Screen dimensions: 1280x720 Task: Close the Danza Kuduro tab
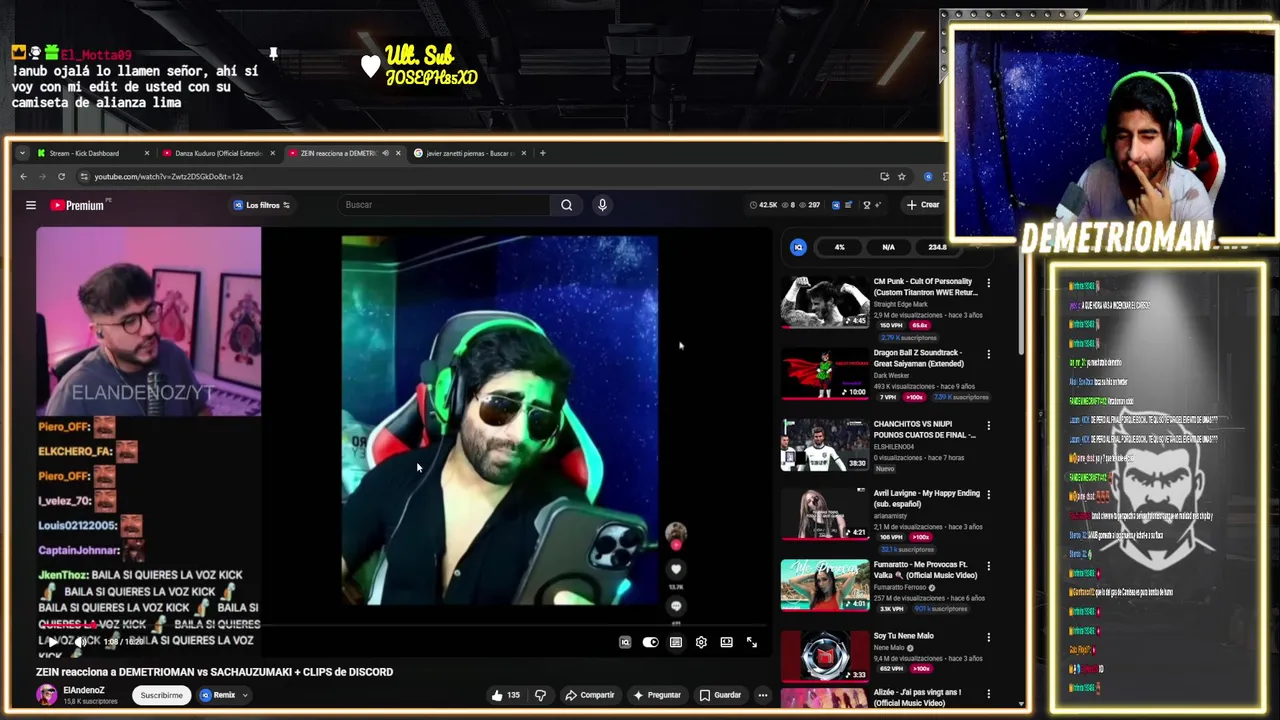(x=272, y=153)
